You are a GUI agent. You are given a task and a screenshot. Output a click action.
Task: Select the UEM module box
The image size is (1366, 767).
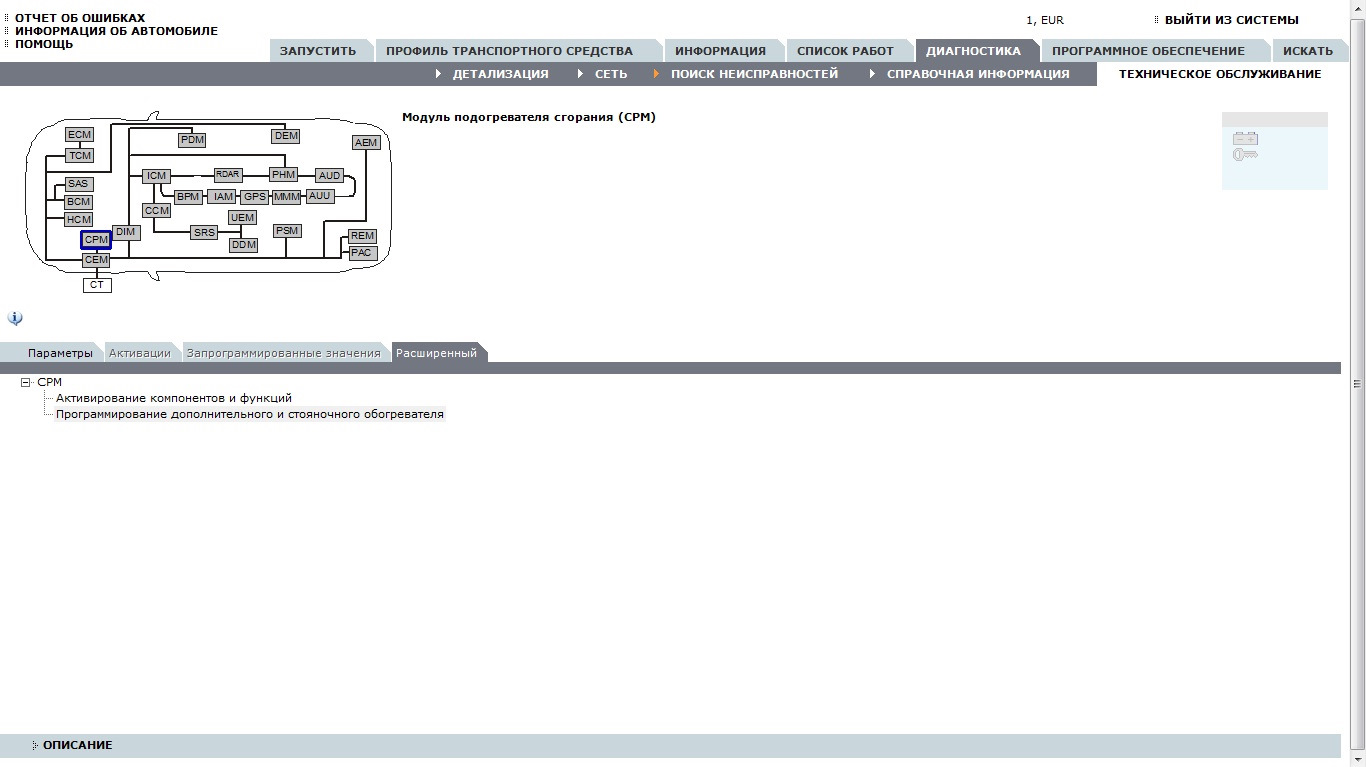tap(243, 218)
